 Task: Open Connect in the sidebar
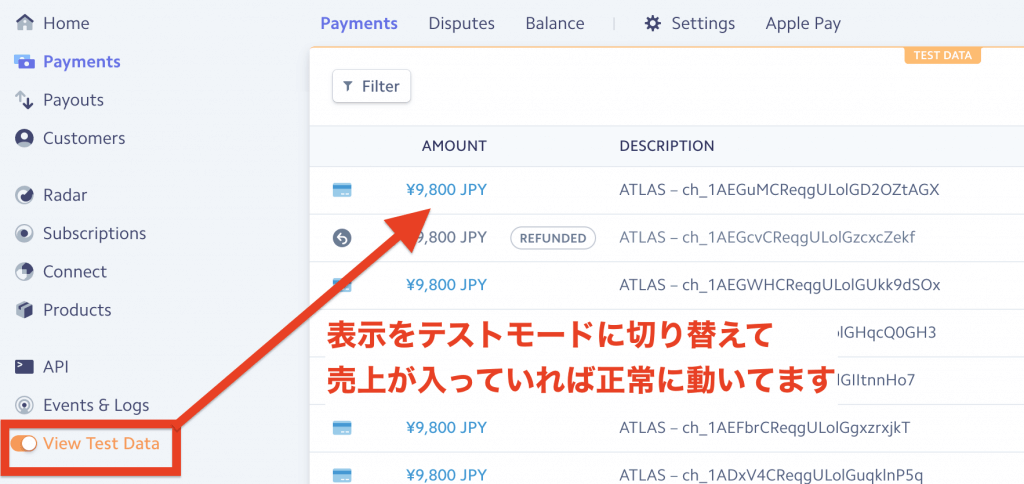tap(74, 271)
